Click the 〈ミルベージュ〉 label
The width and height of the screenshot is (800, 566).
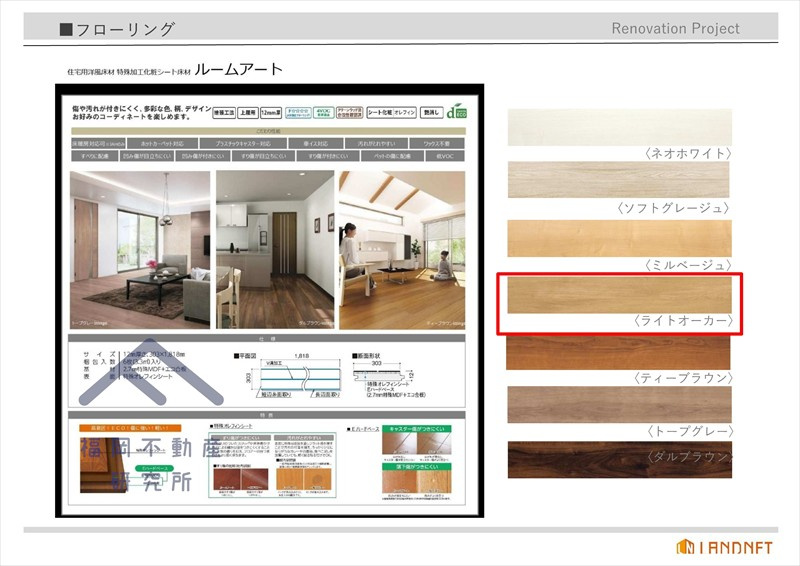coord(687,265)
